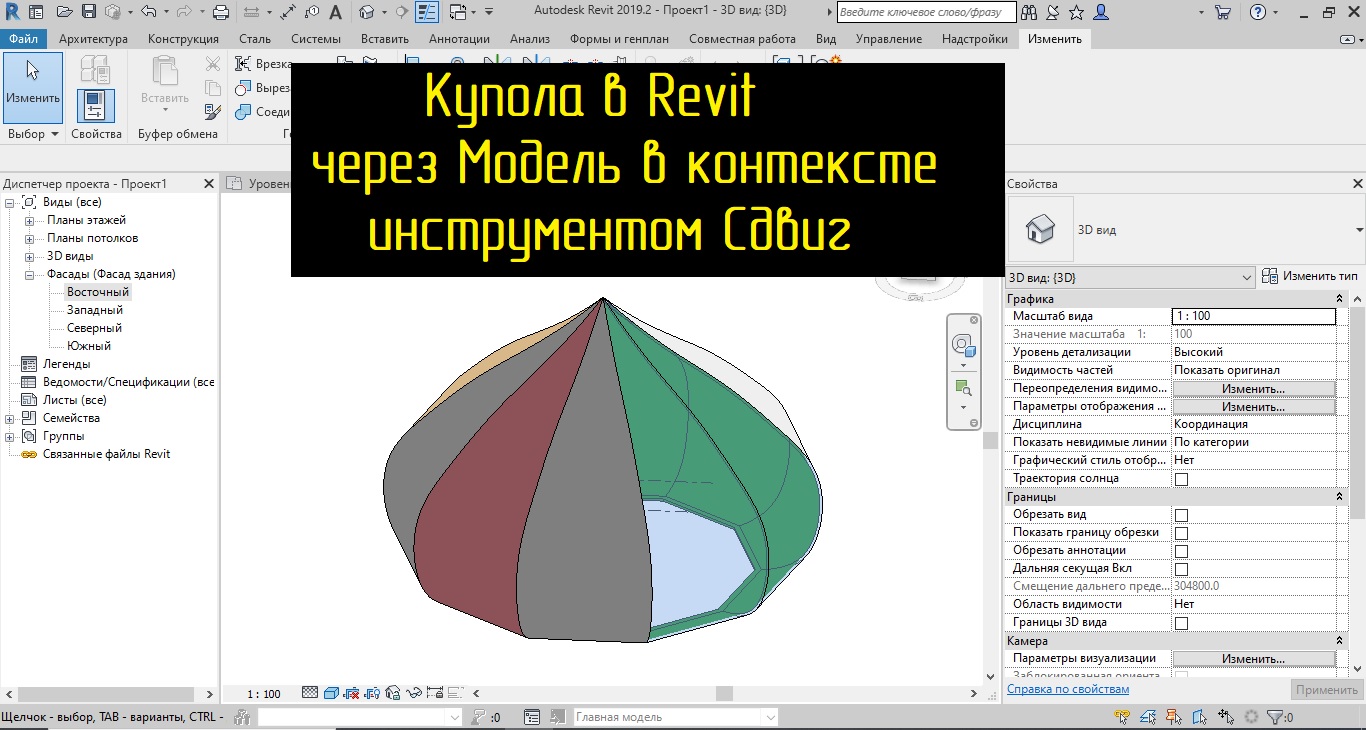This screenshot has width=1366, height=730.
Task: Open the status bar selection filter funnel
Action: click(x=1274, y=717)
